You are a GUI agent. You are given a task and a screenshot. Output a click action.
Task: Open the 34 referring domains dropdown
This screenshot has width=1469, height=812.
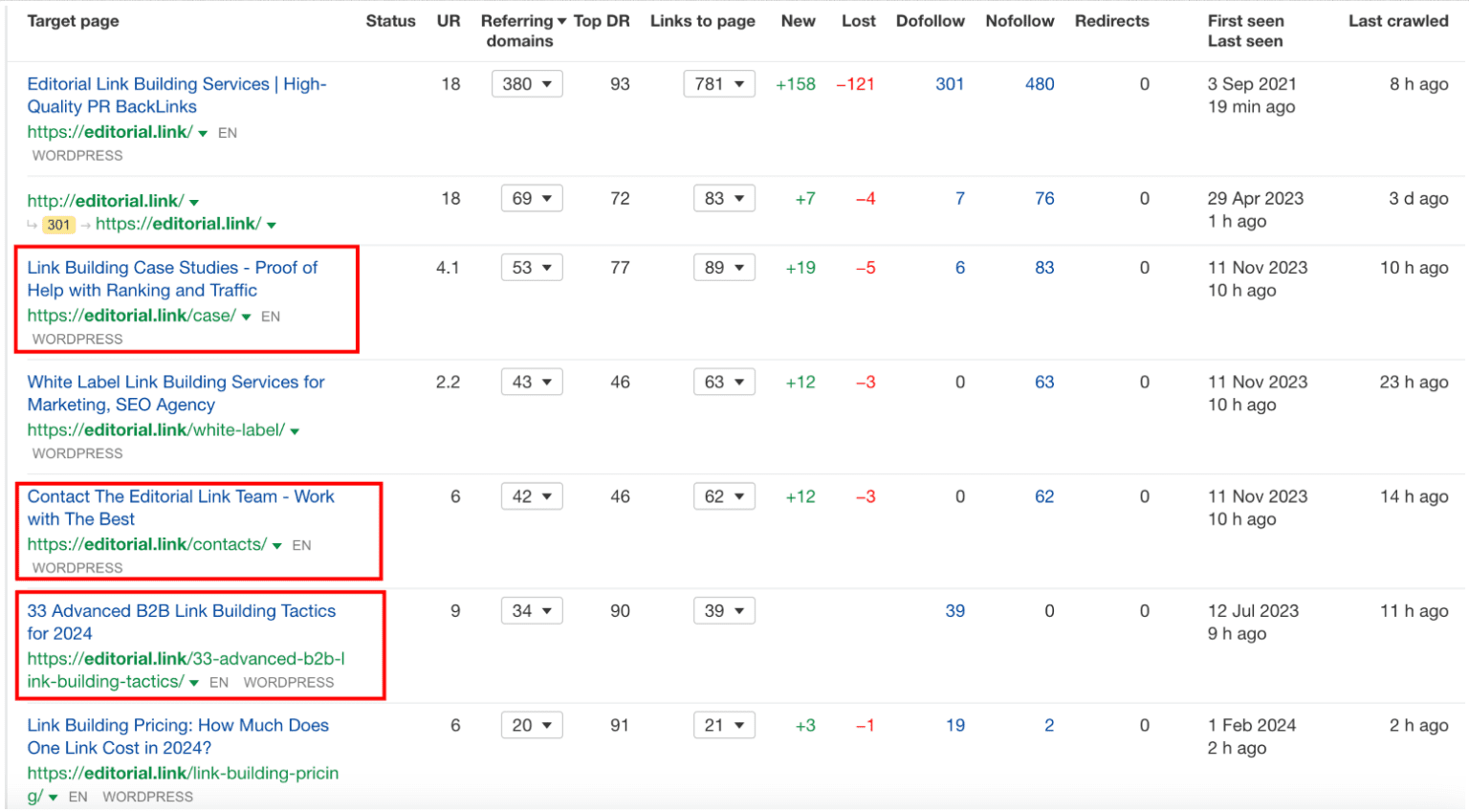[532, 611]
